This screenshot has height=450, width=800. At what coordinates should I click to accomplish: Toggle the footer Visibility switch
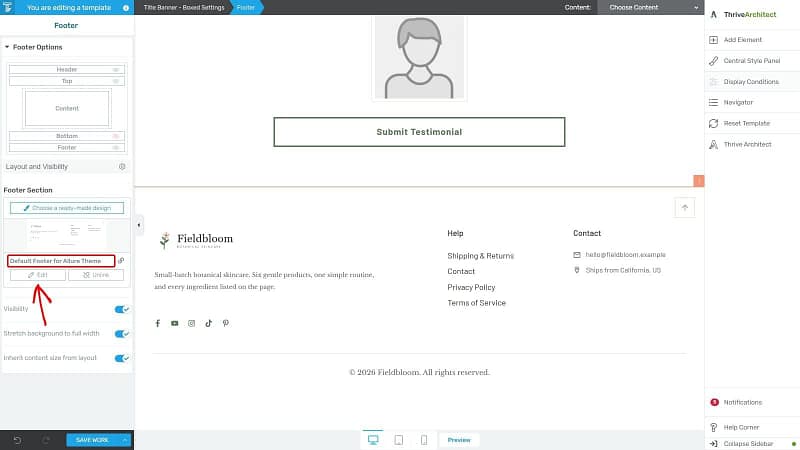121,309
